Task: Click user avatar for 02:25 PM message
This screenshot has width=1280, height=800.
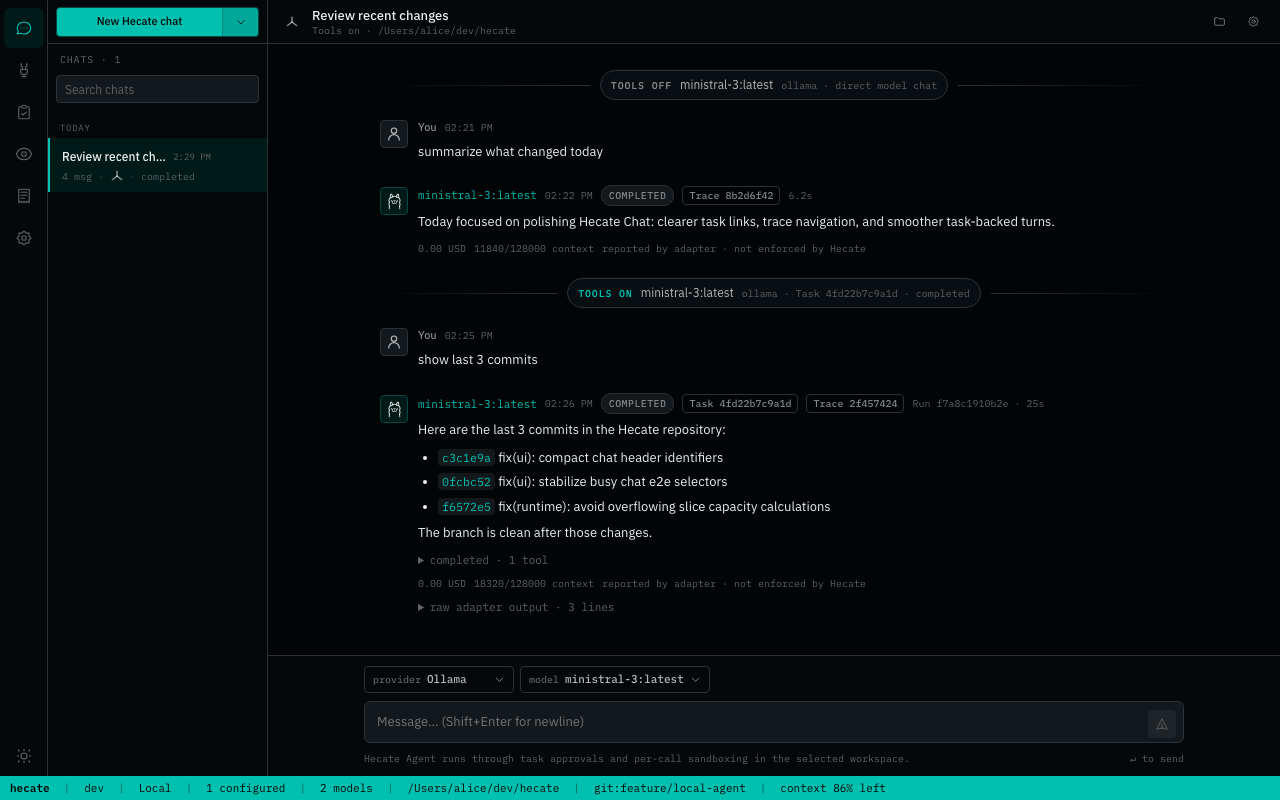Action: click(394, 342)
